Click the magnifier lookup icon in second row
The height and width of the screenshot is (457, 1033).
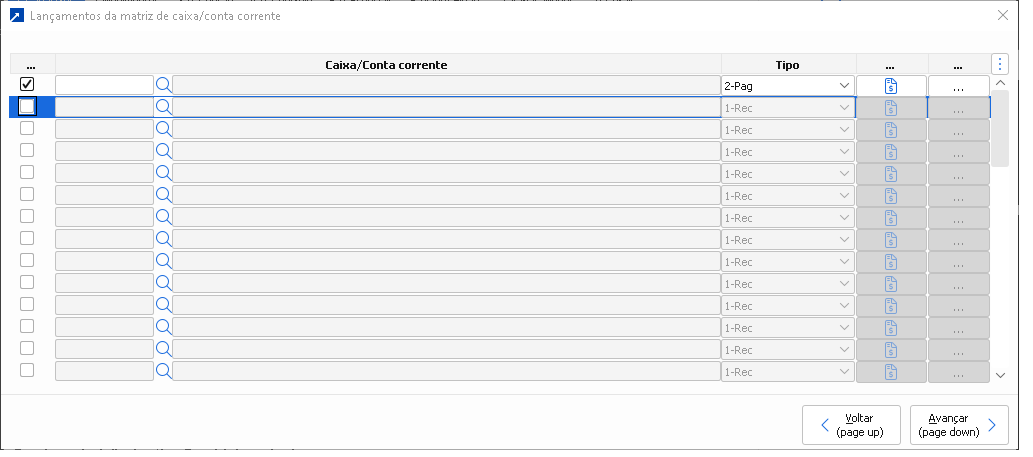pyautogui.click(x=164, y=107)
